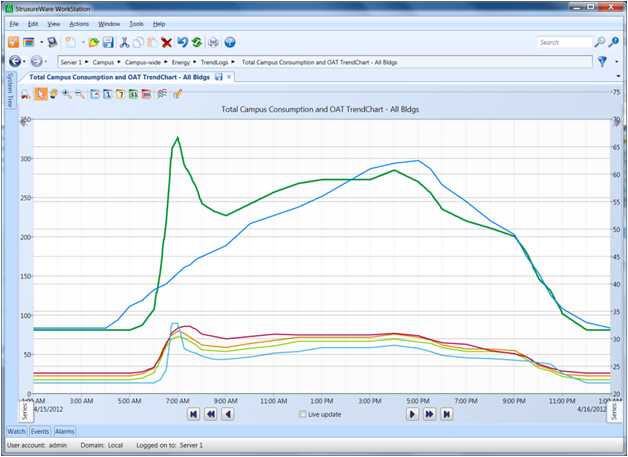Show one week with the 7 calendar icon
This screenshot has width=628, height=457.
[x=121, y=94]
